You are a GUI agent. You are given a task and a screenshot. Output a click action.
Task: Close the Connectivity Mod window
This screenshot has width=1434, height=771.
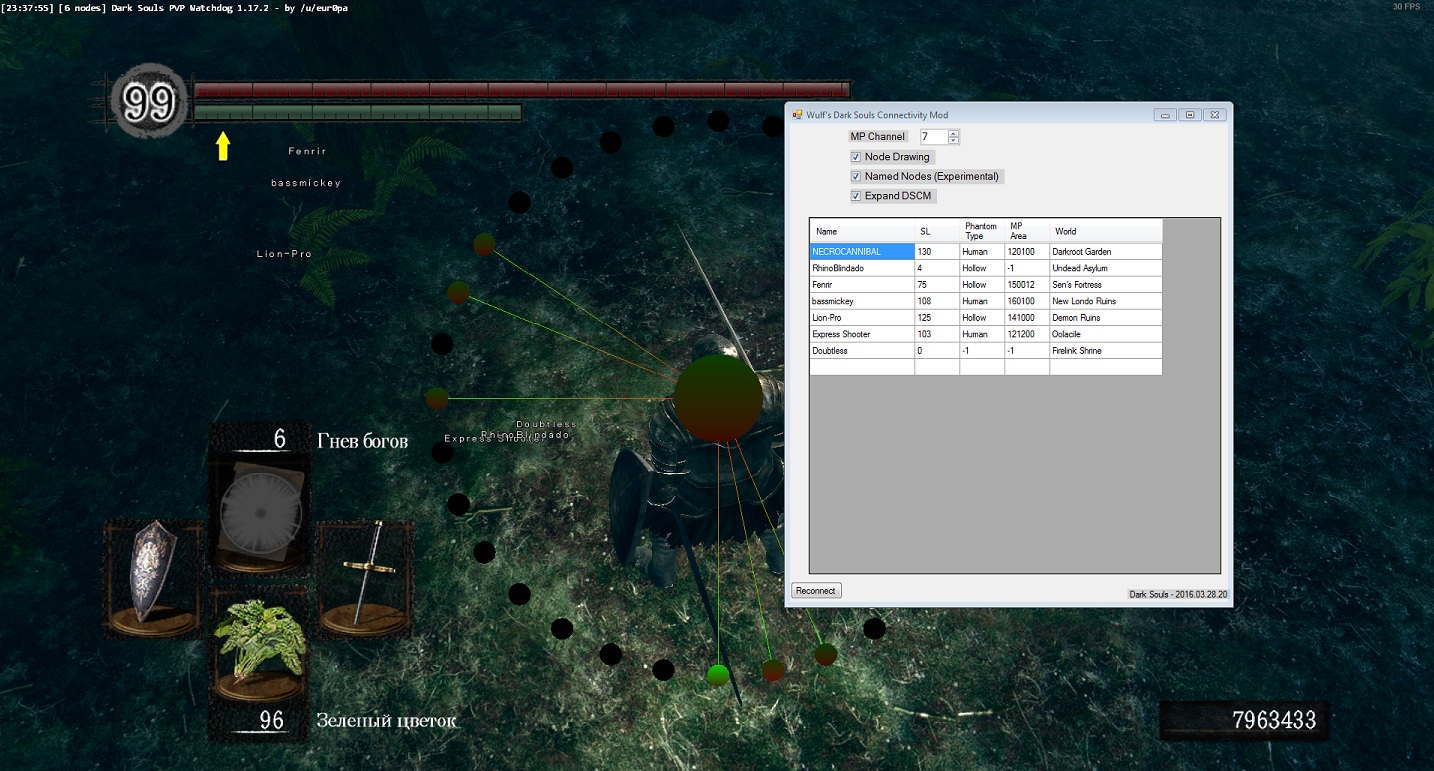tap(1213, 115)
